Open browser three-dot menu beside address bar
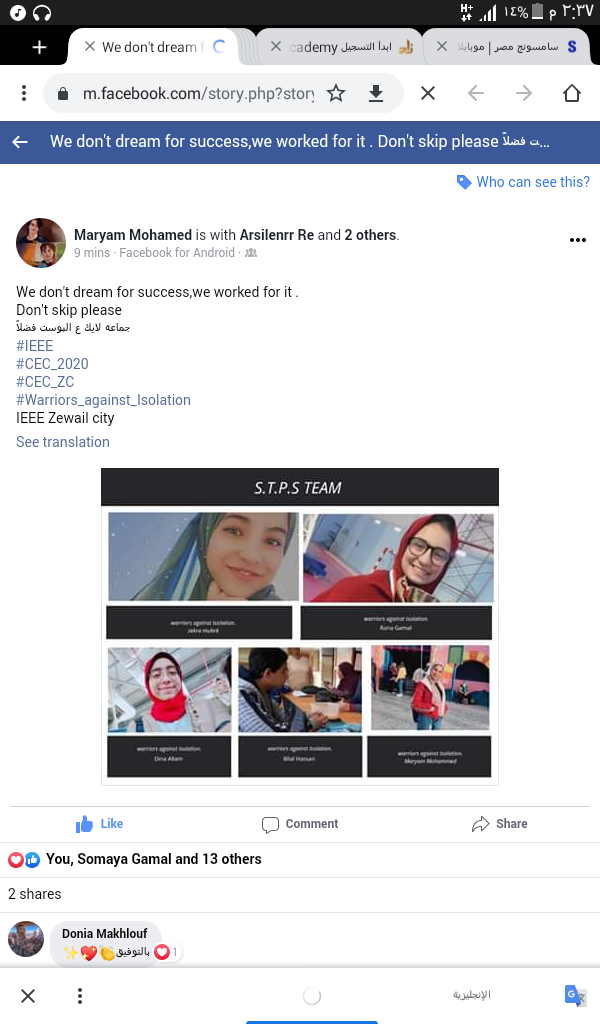600x1024 pixels. [24, 93]
